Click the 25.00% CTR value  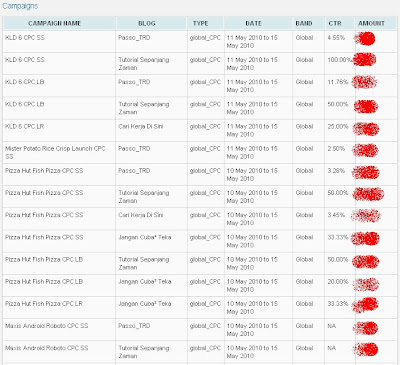[x=338, y=126]
